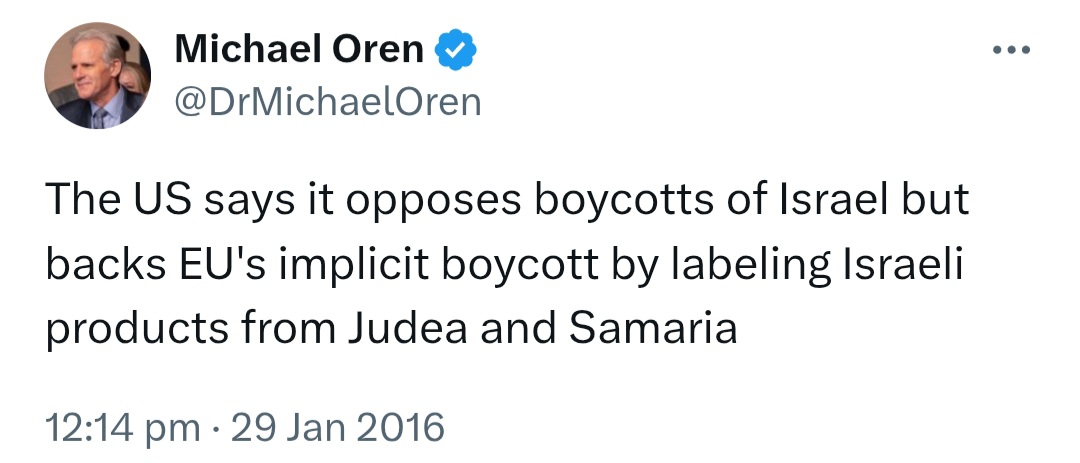Click the word "Israel" in the first line
The width and height of the screenshot is (1080, 463).
(x=830, y=199)
